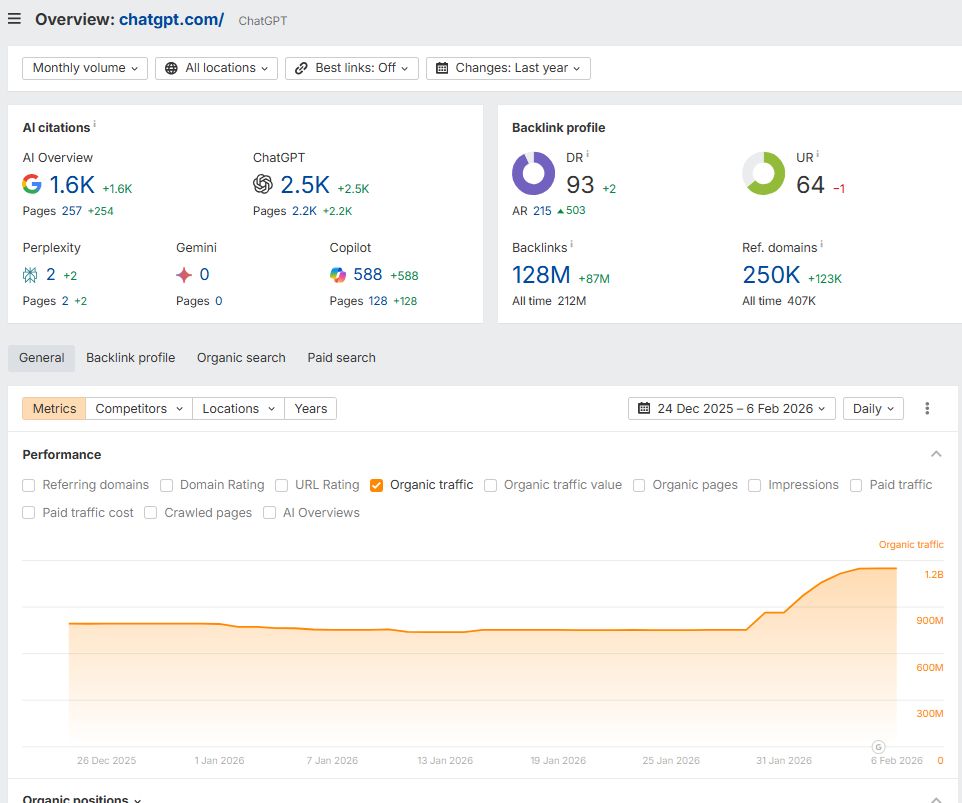Click the AI citations info icon
The width and height of the screenshot is (962, 803).
click(94, 125)
